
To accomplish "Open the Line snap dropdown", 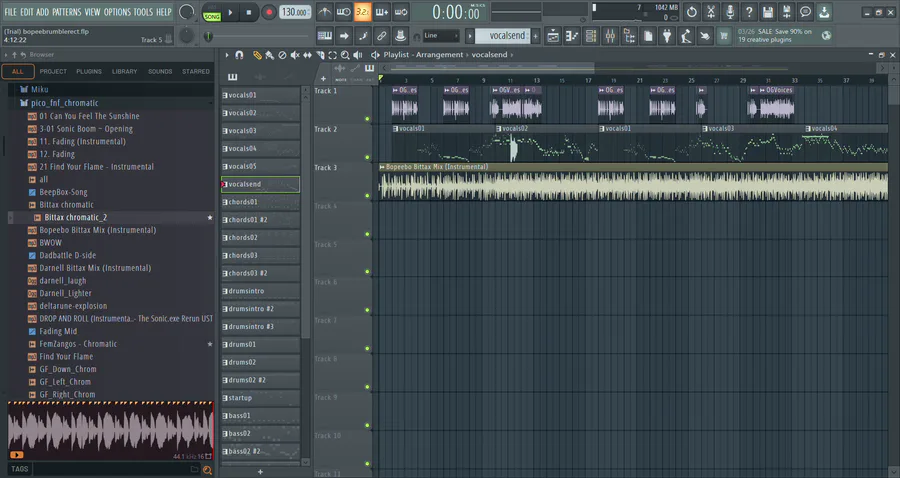I will 441,36.
